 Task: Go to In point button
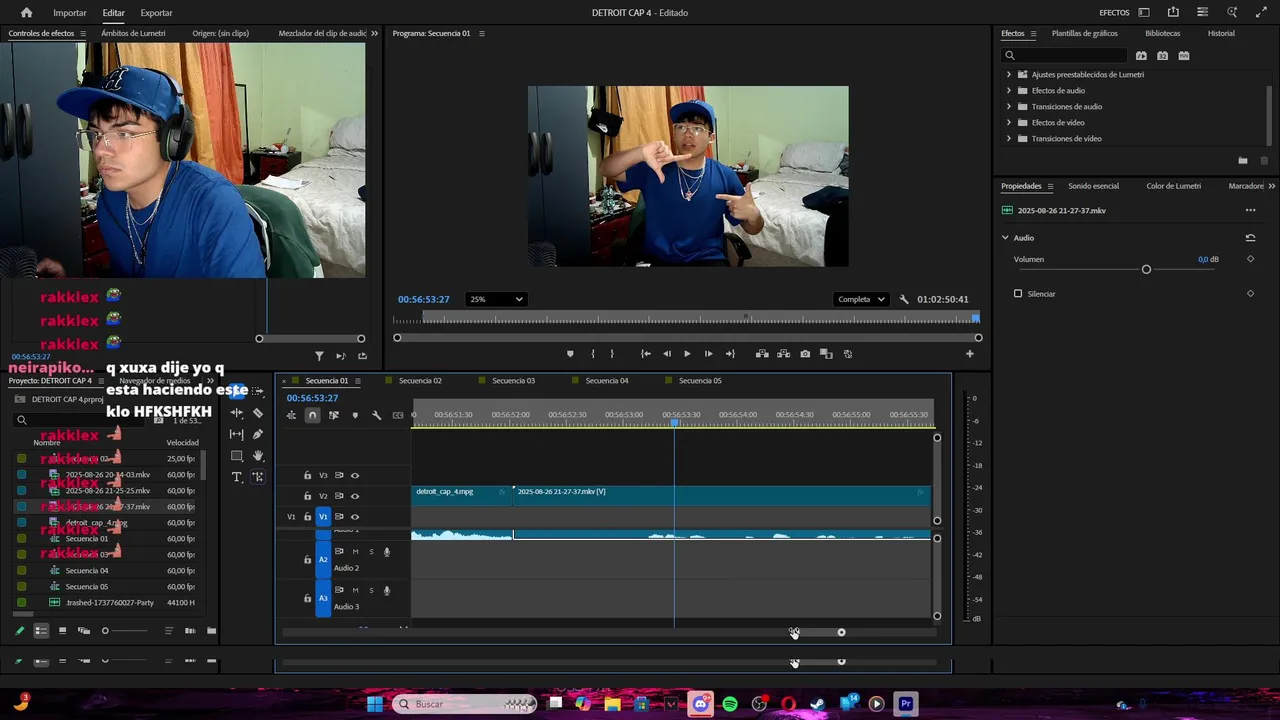coord(646,354)
